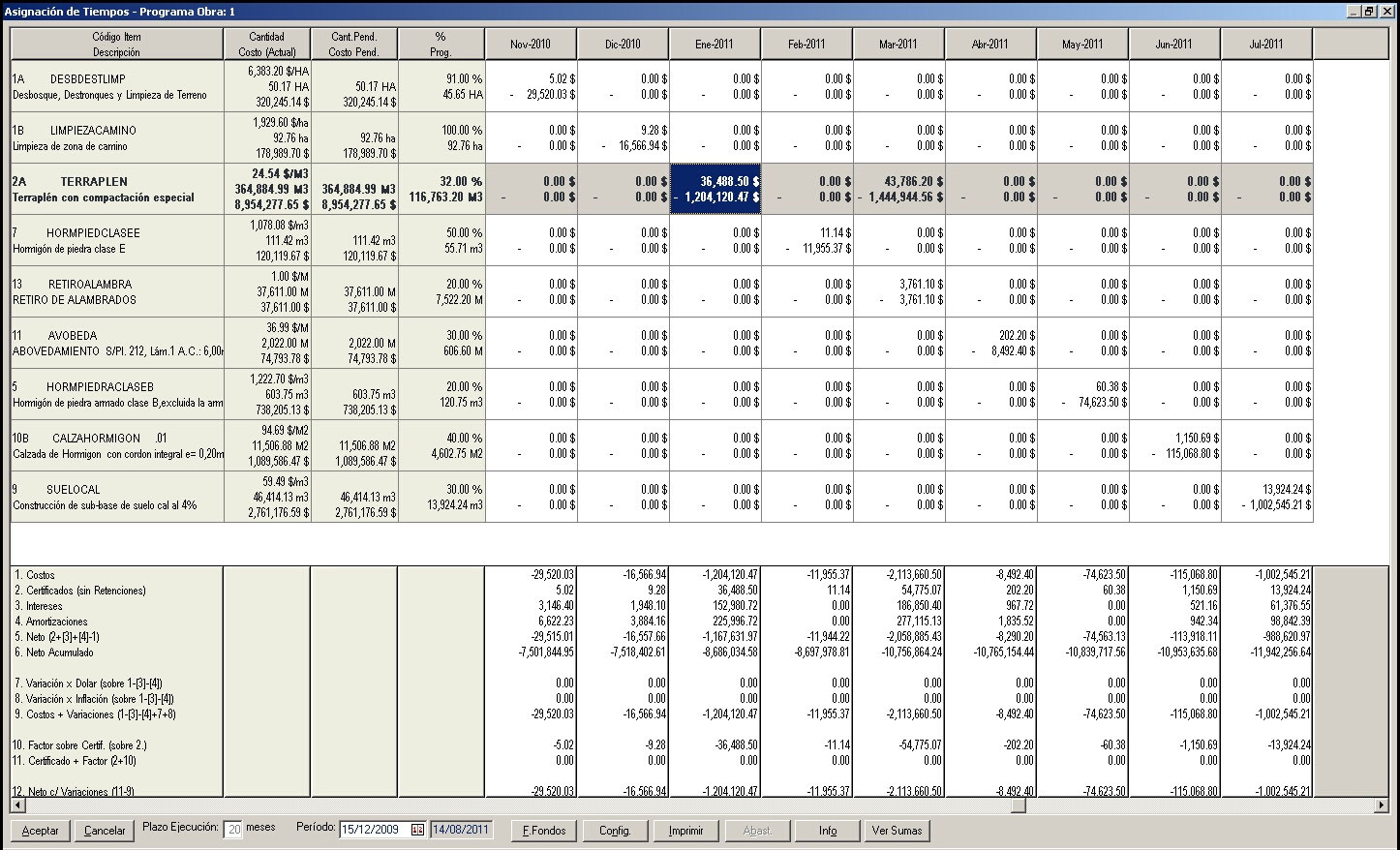Show totals with Ver Sumas
The width and height of the screenshot is (1400, 850).
(x=897, y=831)
